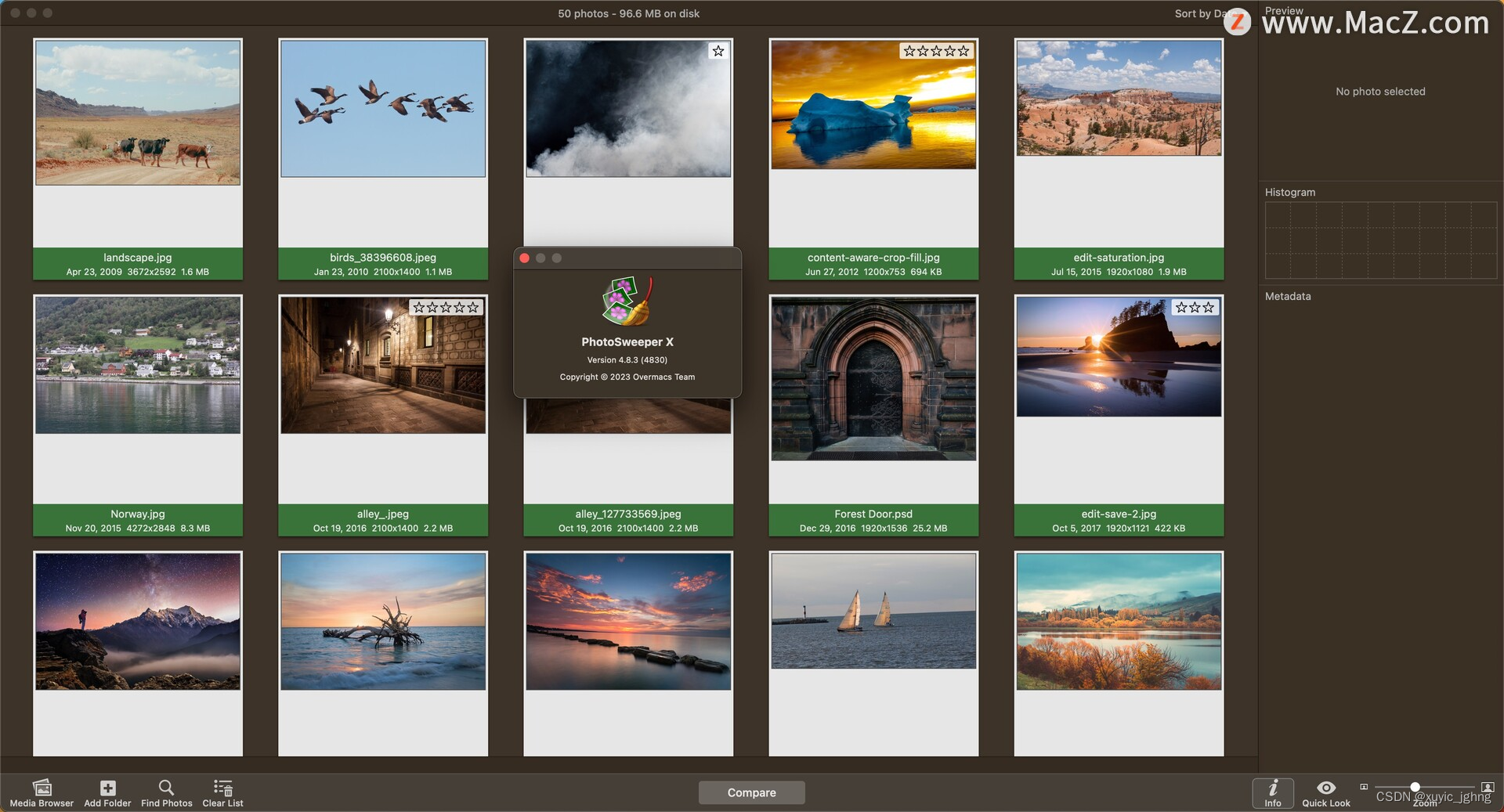Click the three-star rating on edit-save-2.jpg
This screenshot has width=1504, height=812.
click(x=1195, y=308)
